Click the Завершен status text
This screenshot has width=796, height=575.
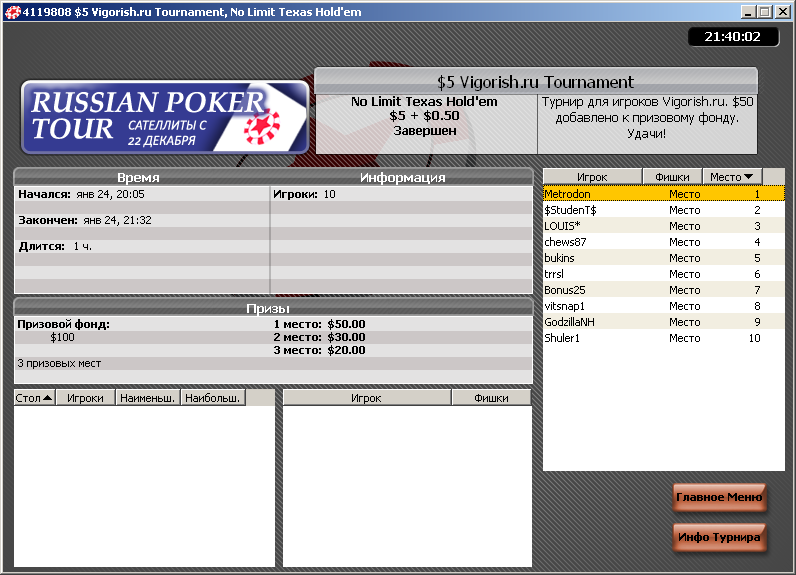pos(425,131)
